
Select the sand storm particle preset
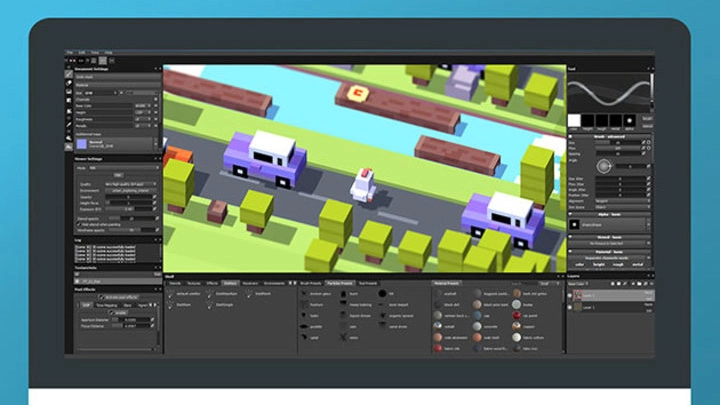pos(394,327)
